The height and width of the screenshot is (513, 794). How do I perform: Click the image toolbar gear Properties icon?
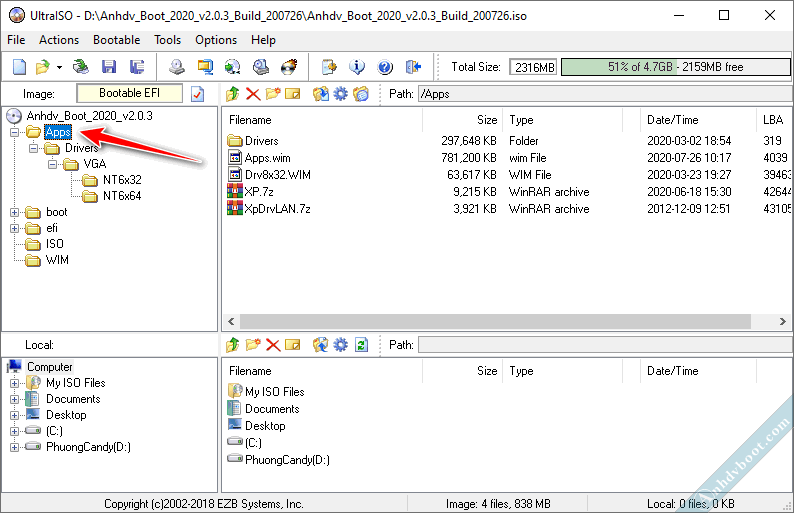(x=341, y=94)
